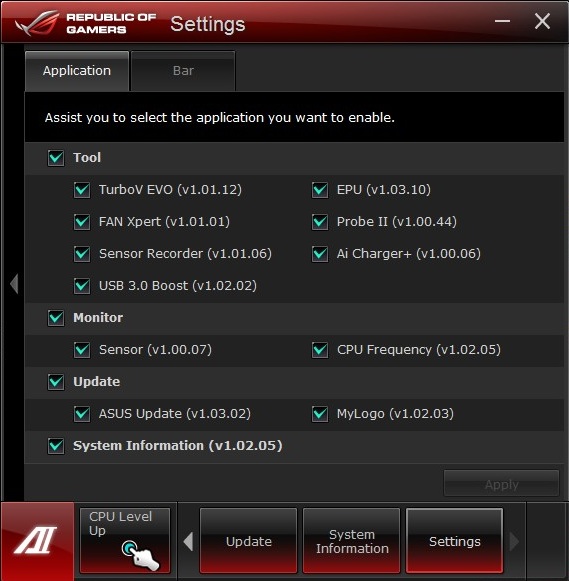The image size is (569, 581).
Task: Switch to the Bar tab
Action: [x=183, y=71]
